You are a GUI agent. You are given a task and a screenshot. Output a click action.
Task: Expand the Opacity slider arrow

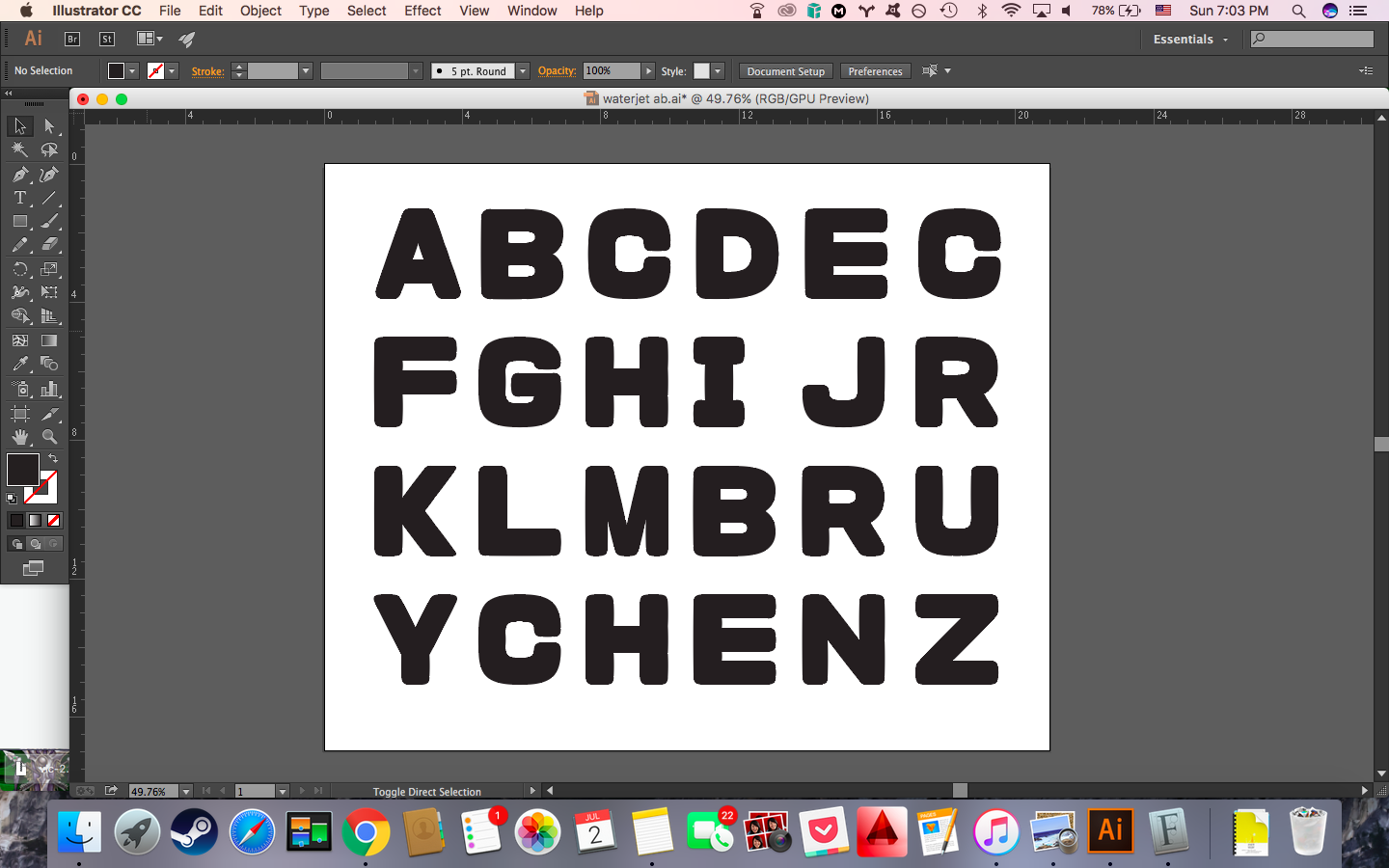click(648, 71)
